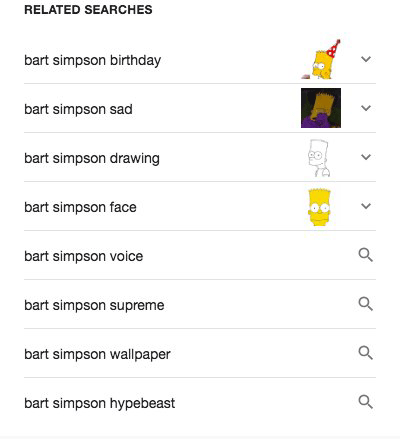Open the yellow Bart face thumbnail

(x=319, y=207)
